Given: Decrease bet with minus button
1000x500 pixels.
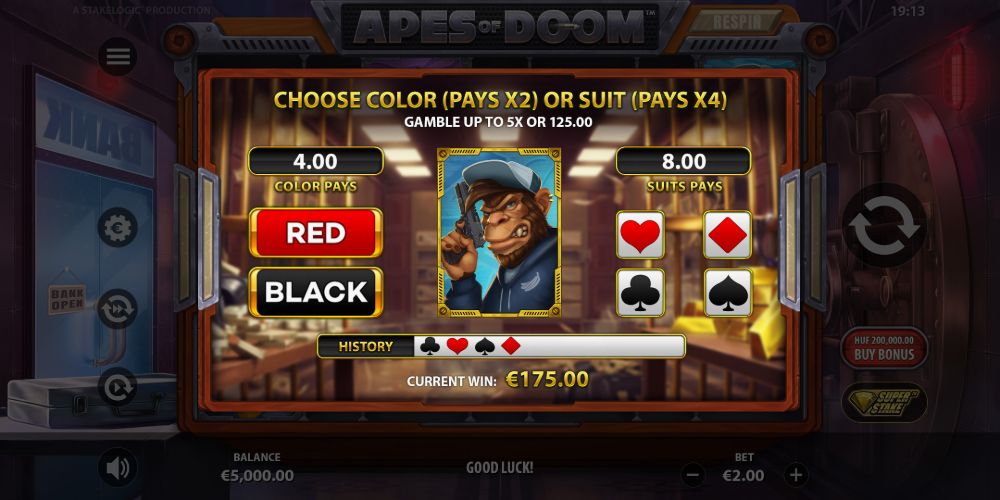Looking at the screenshot, I should tap(693, 474).
